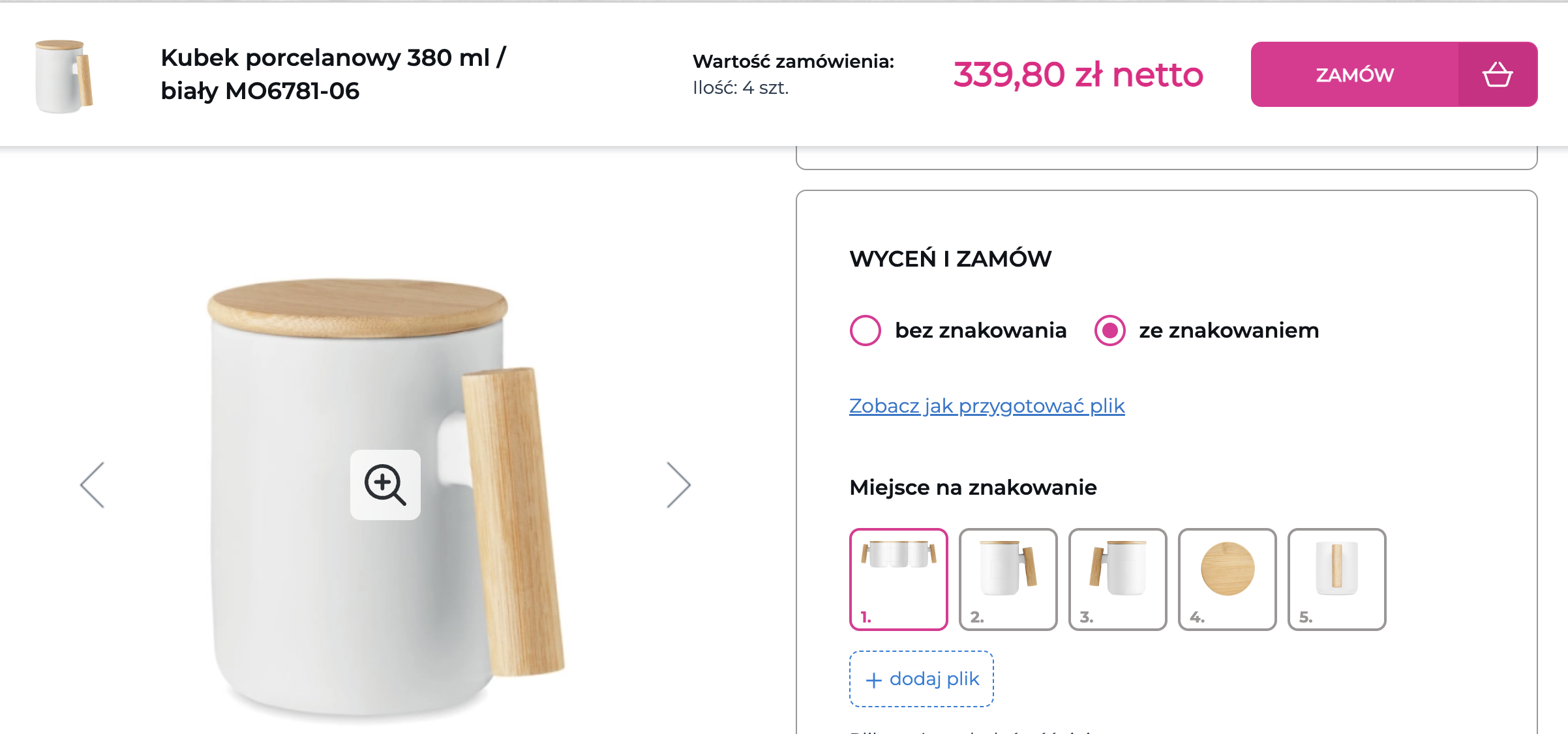Open the magnifier zoom on the mug image
Screen dimensions: 1568x734
(x=385, y=484)
